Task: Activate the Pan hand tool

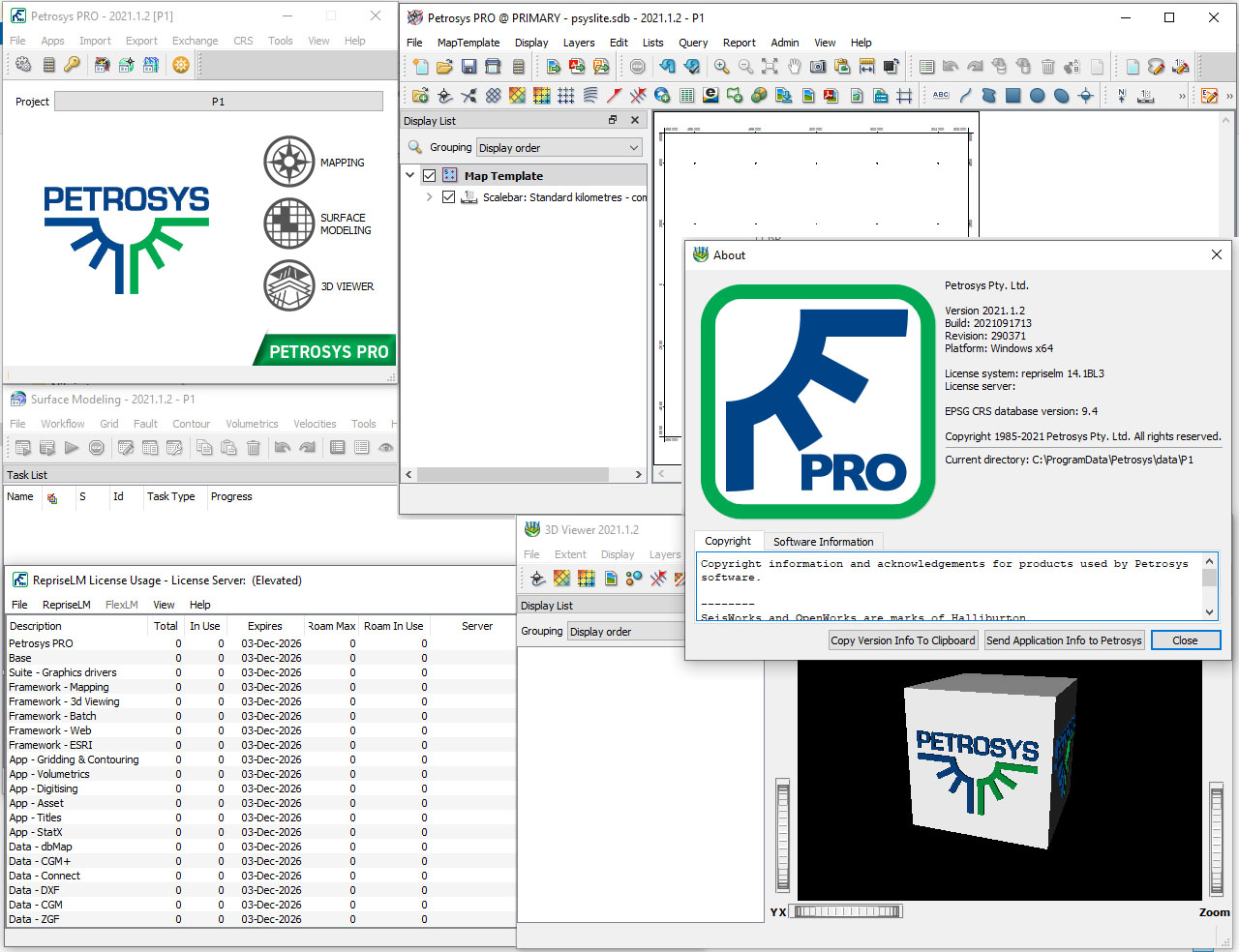Action: [x=794, y=66]
